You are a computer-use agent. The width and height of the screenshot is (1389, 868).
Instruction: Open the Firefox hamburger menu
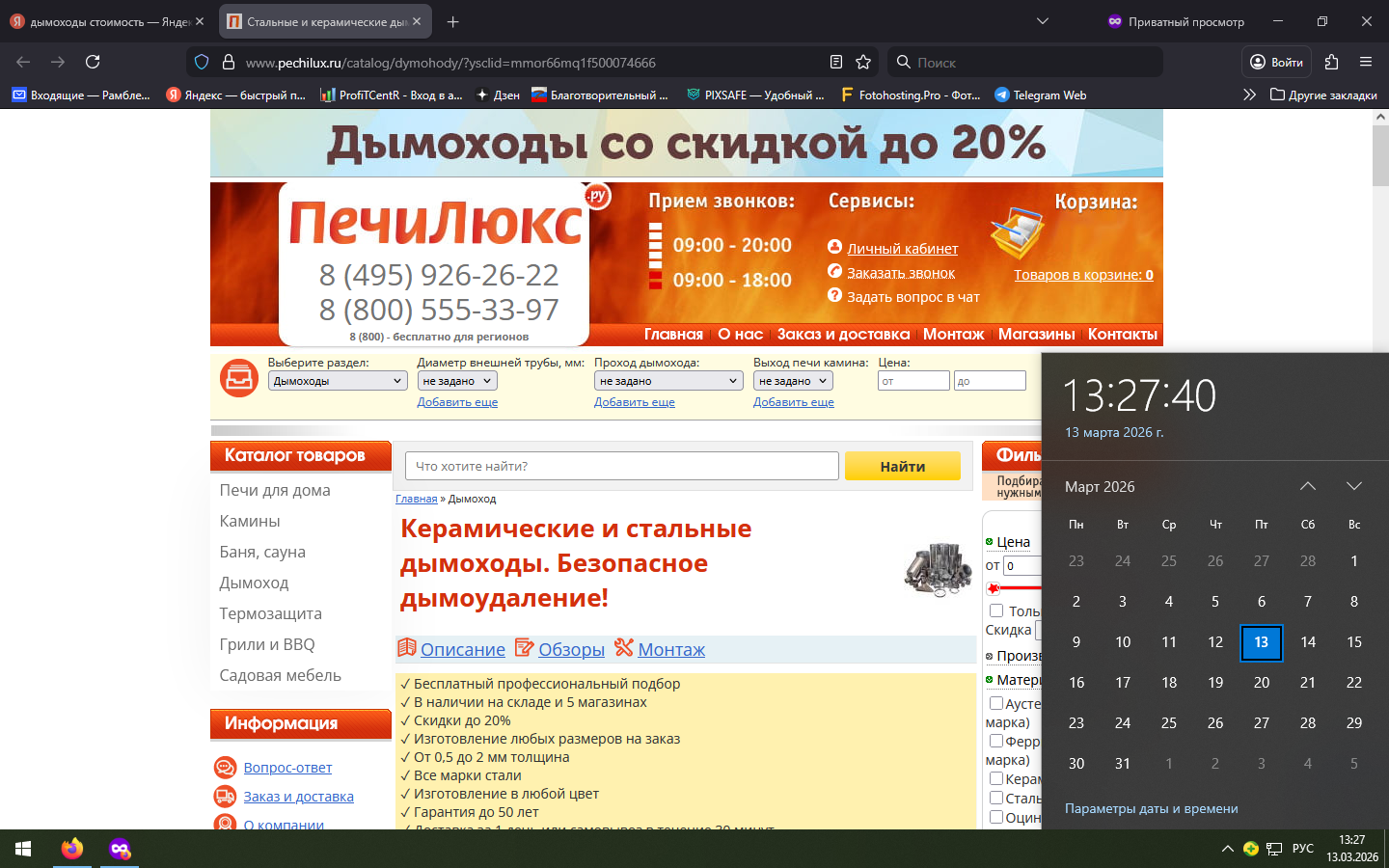point(1366,62)
